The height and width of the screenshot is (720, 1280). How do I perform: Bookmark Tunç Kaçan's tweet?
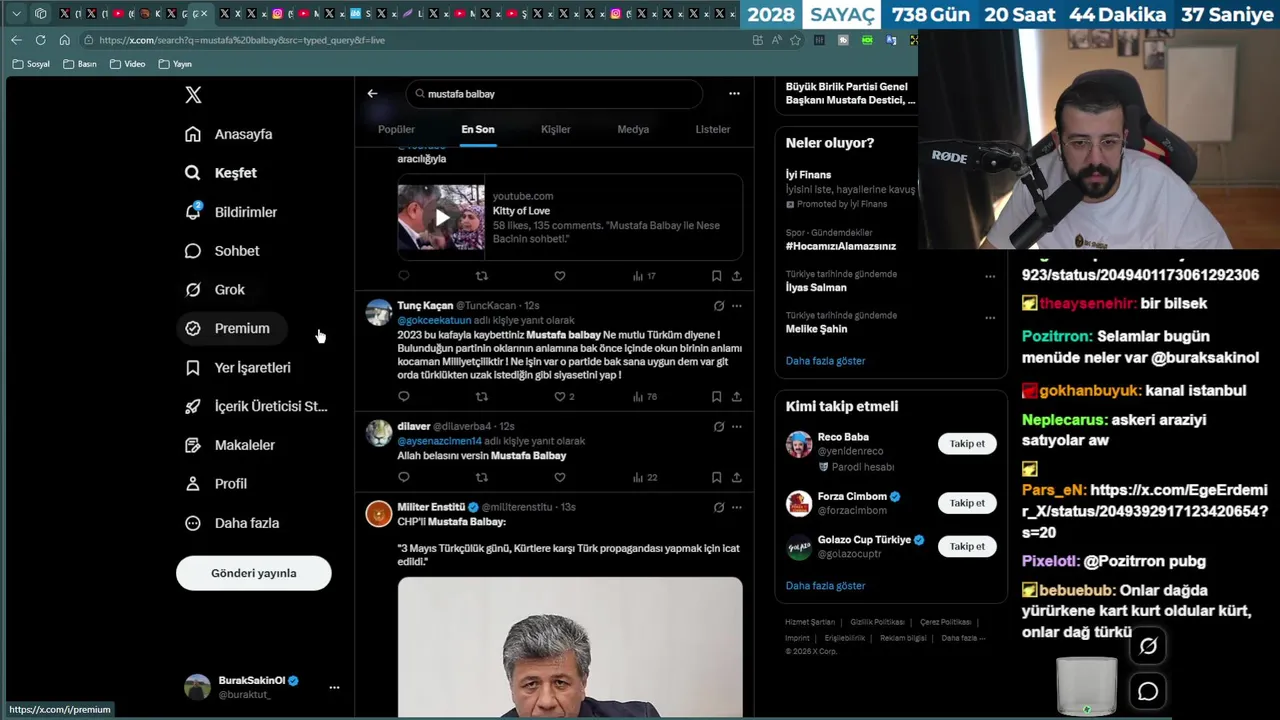tap(716, 397)
